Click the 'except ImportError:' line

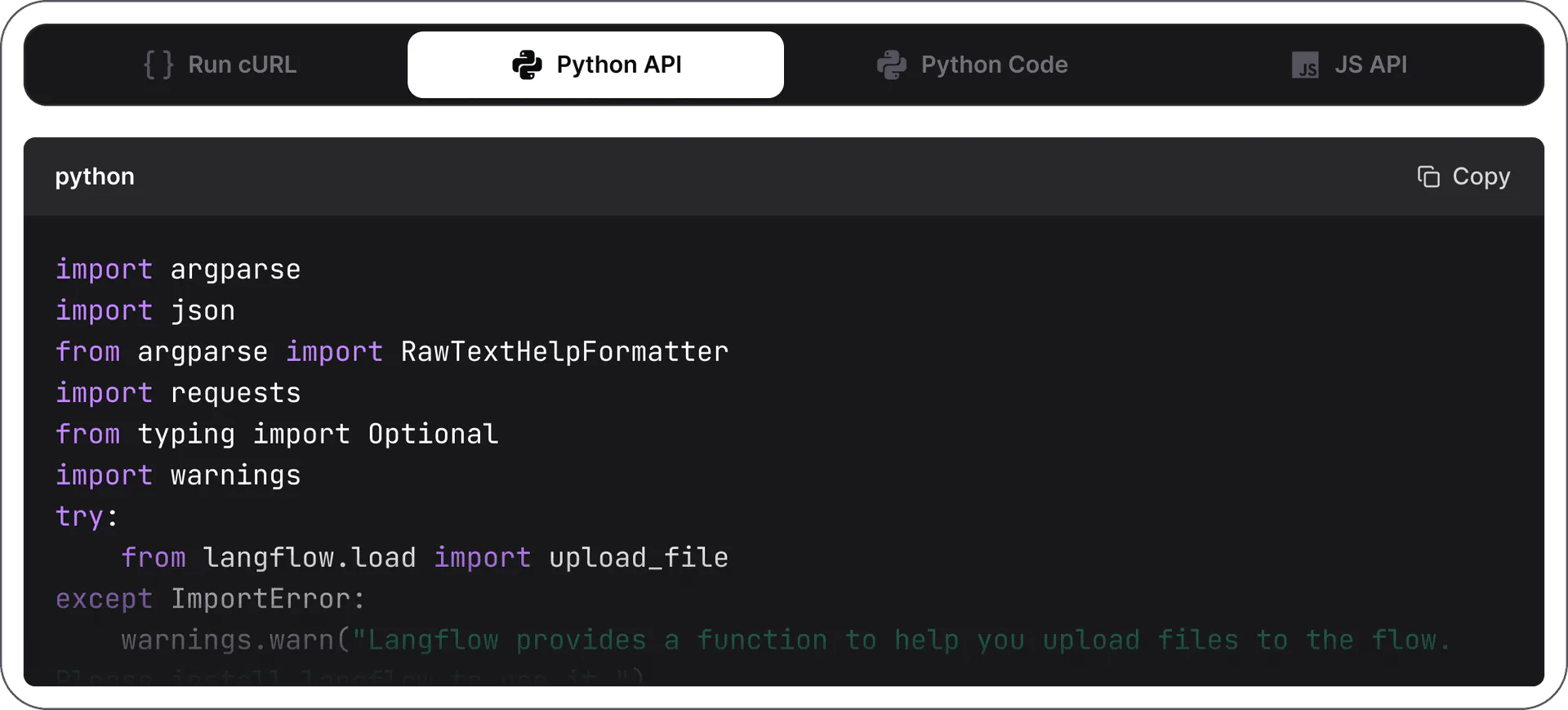coord(211,599)
